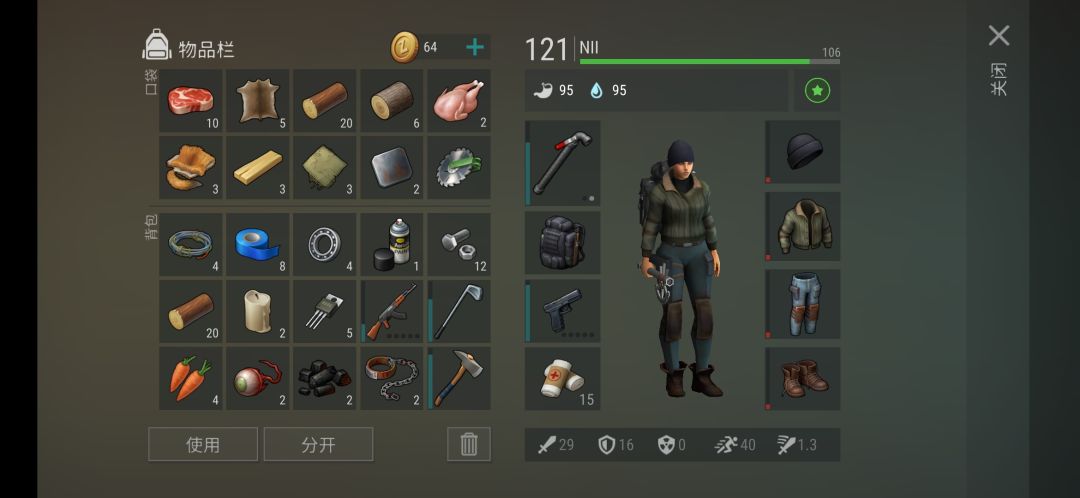Toggle the green star badge button
This screenshot has height=498, width=1080.
pos(817,90)
